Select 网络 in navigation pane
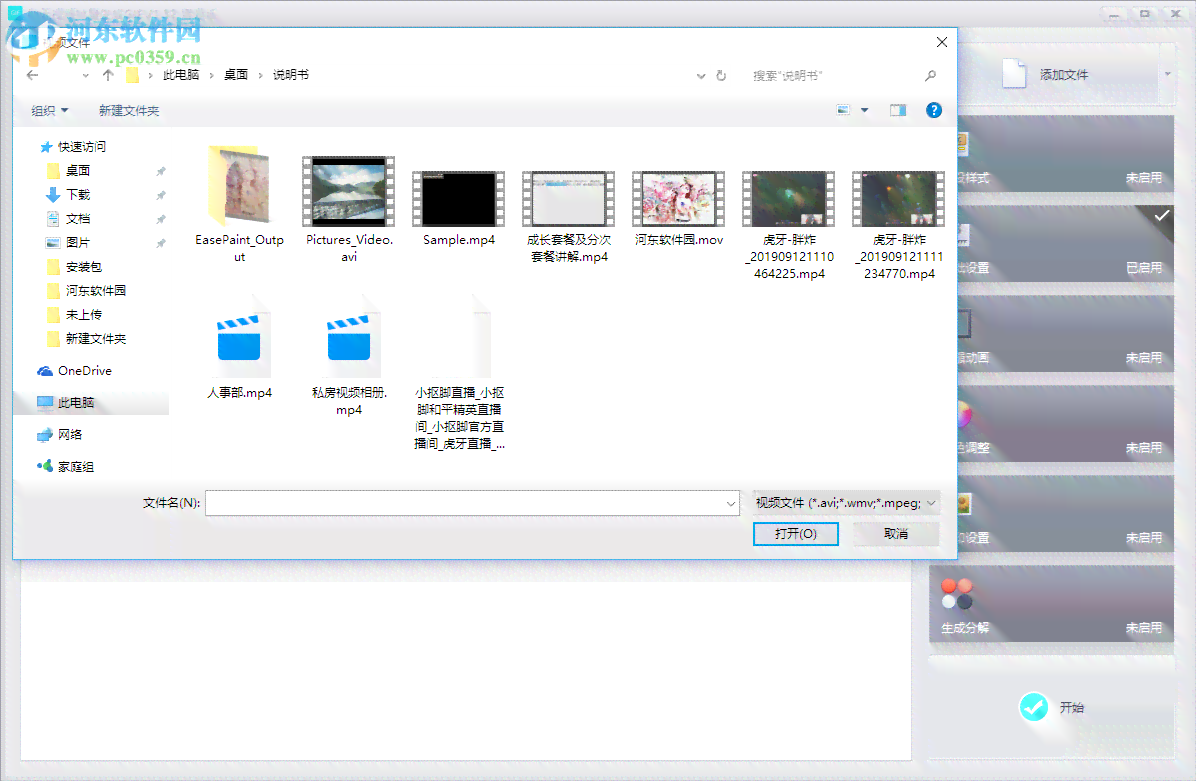 tap(69, 435)
